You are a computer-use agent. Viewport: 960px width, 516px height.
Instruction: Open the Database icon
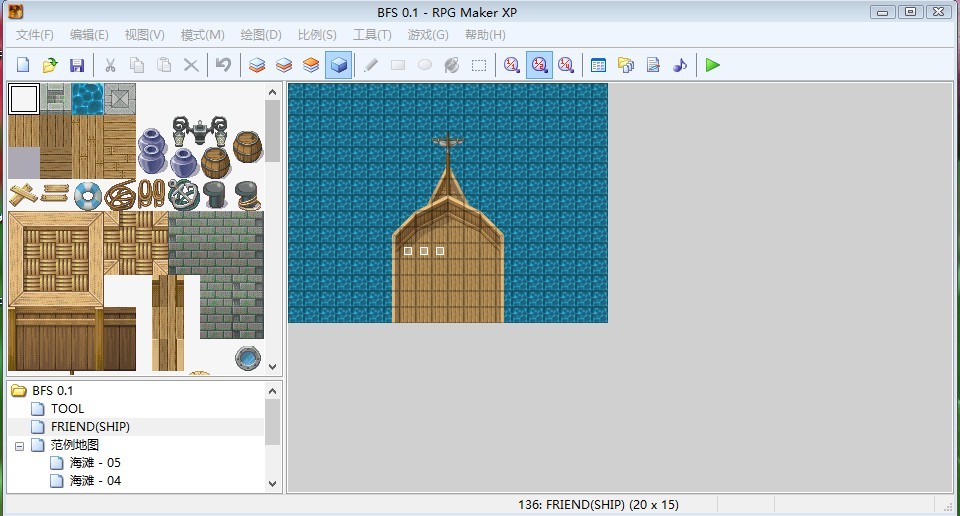tap(599, 65)
